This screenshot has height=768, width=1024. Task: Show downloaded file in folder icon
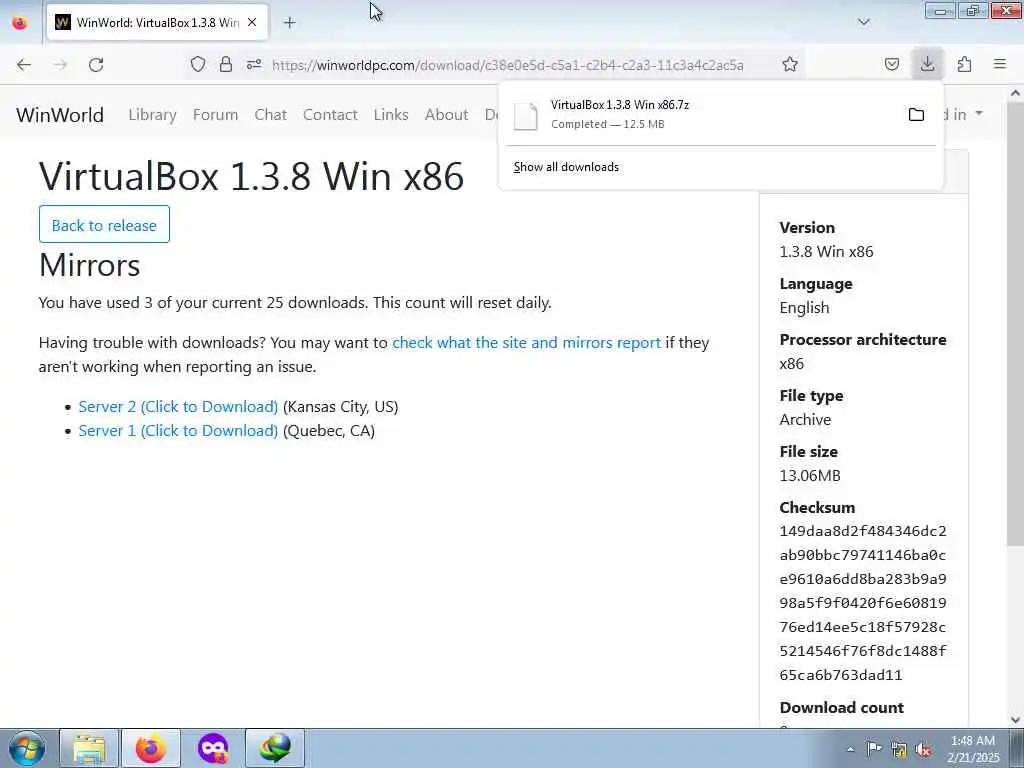coord(916,115)
